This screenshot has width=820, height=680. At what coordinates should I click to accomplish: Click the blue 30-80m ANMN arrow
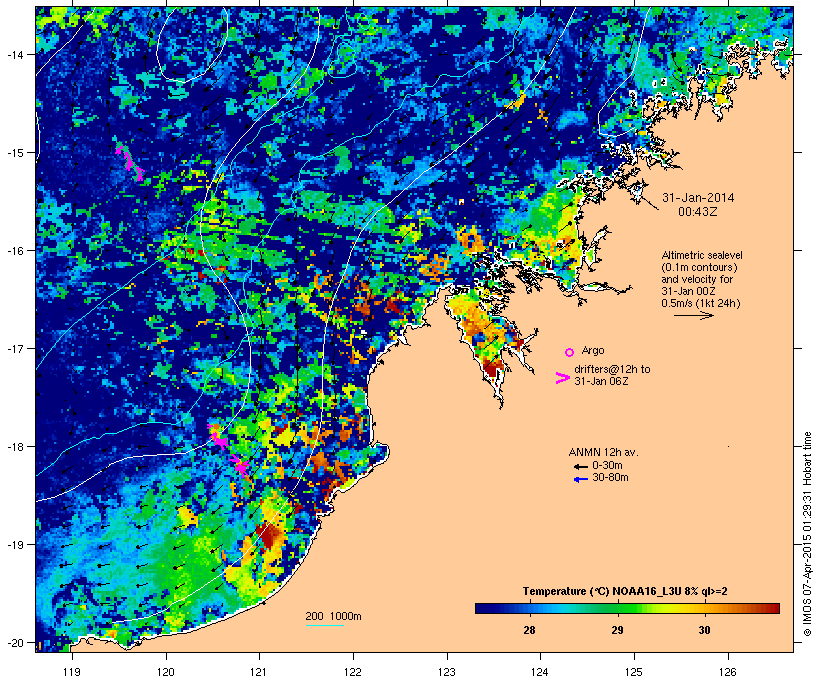pos(580,479)
